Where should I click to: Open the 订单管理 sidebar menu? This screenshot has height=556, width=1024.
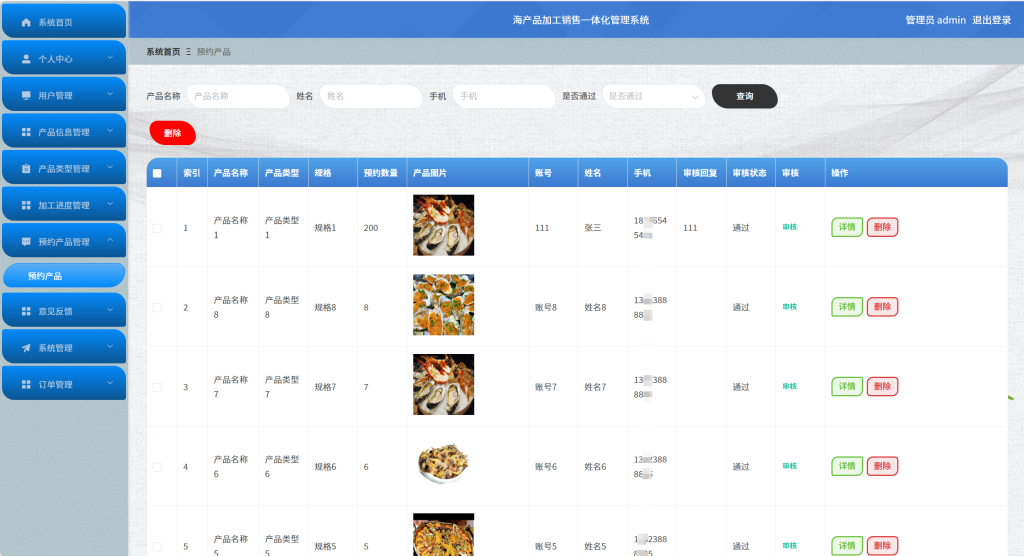pos(64,384)
